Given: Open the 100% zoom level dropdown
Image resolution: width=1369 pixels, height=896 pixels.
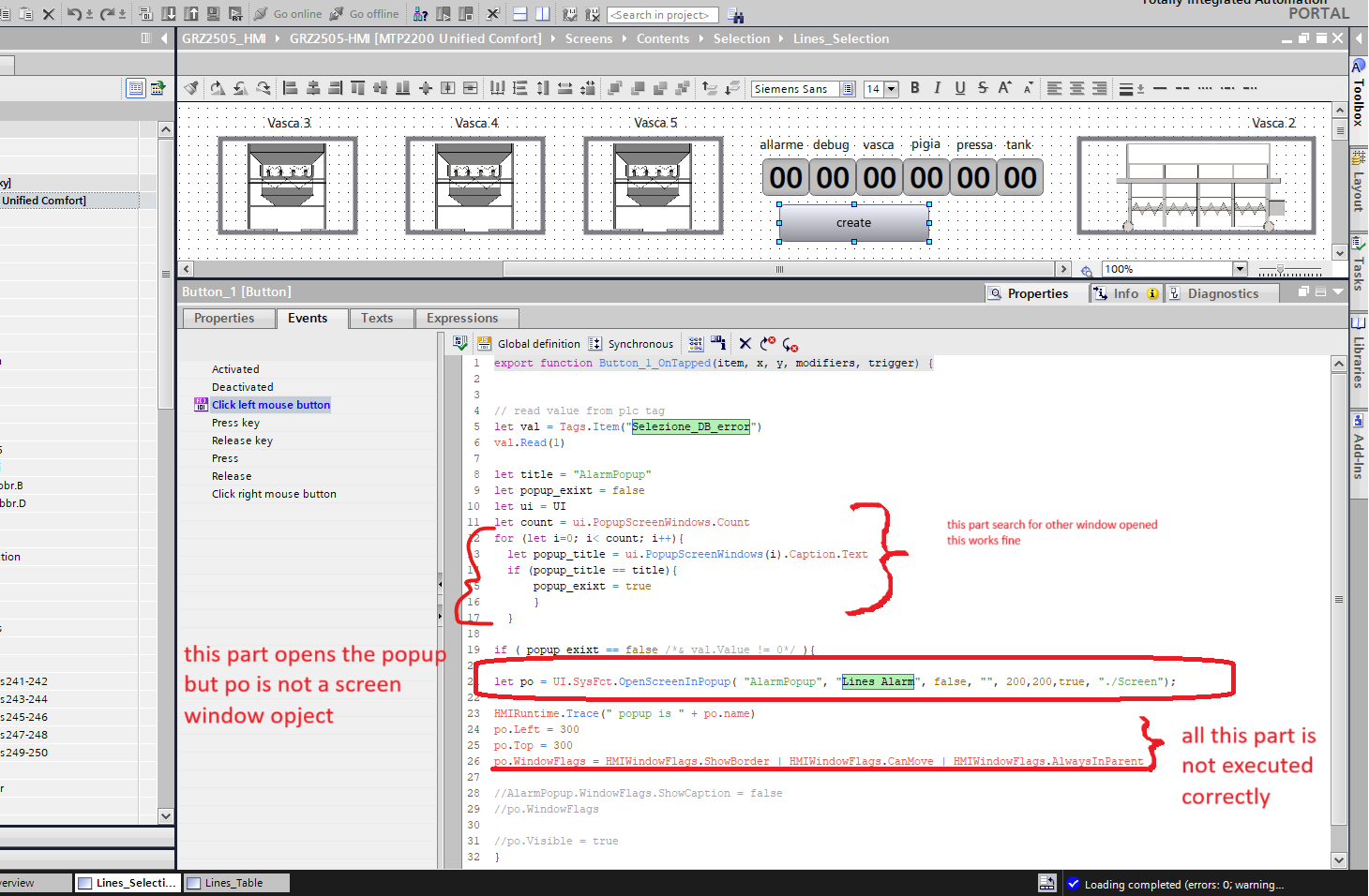Looking at the screenshot, I should point(1240,269).
